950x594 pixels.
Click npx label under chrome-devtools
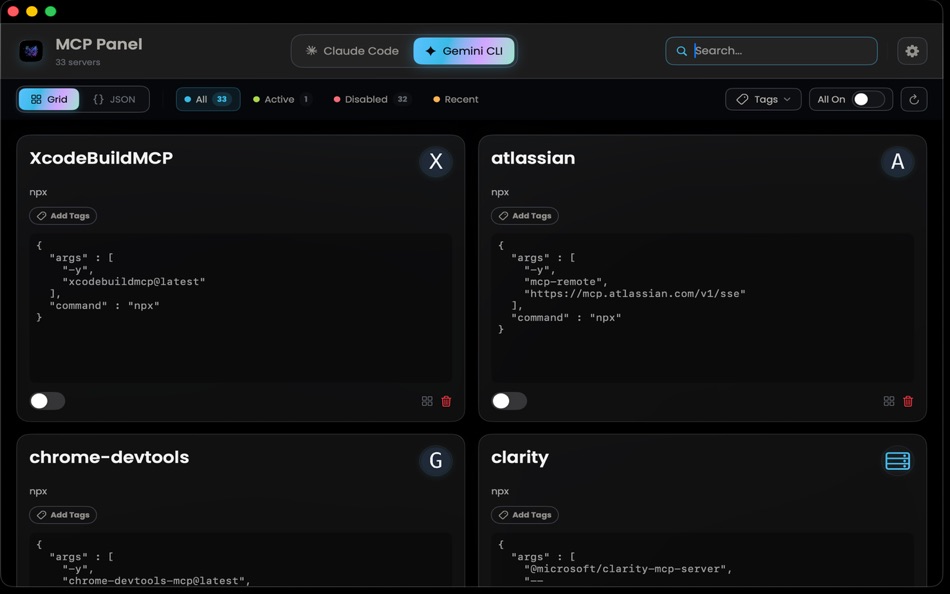(x=38, y=492)
